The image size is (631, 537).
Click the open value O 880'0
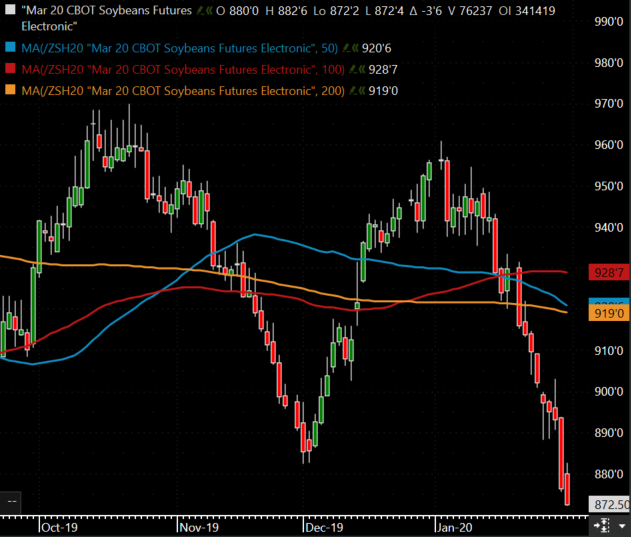tap(237, 11)
